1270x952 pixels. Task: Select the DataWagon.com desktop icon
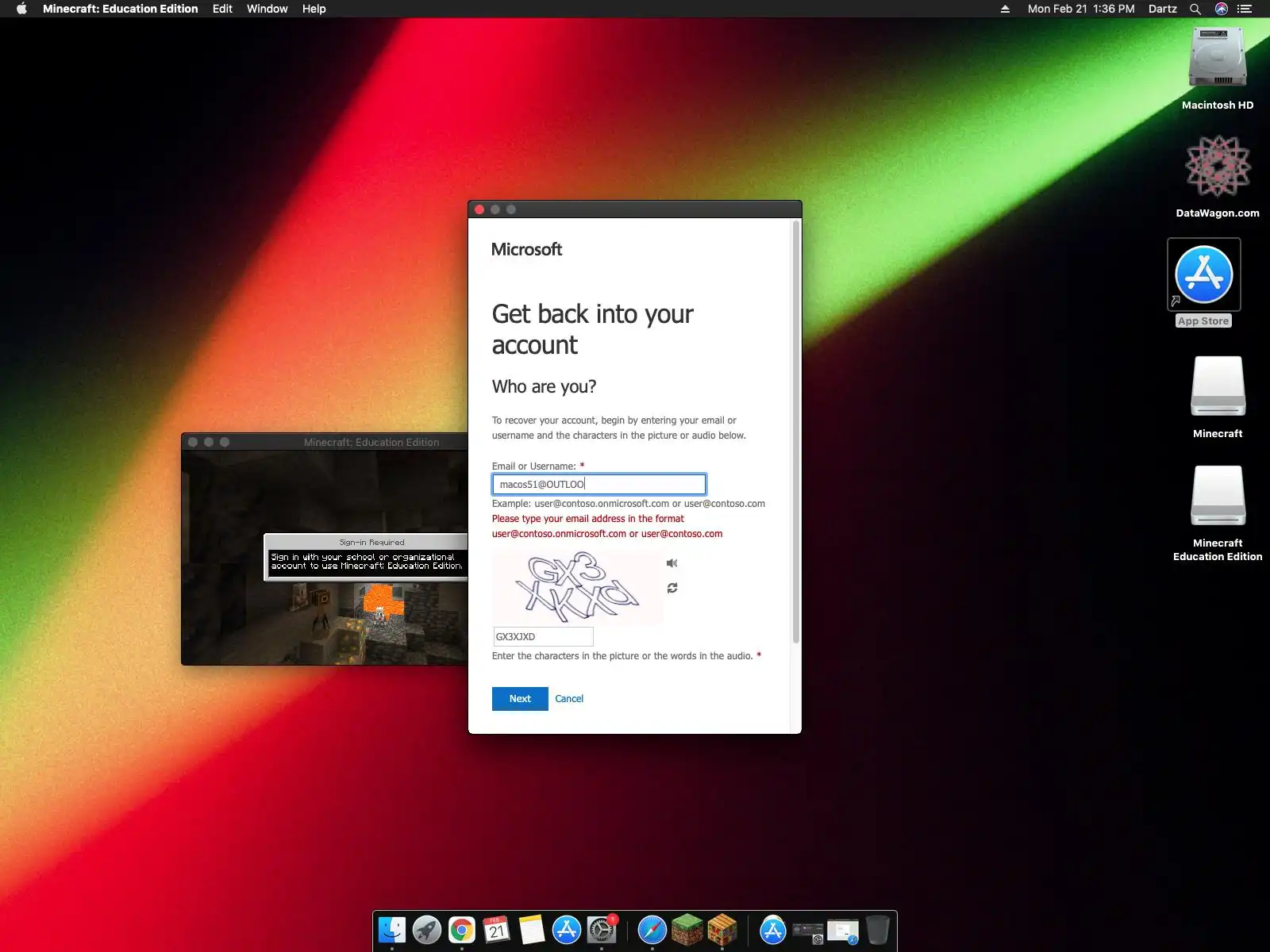tap(1218, 177)
